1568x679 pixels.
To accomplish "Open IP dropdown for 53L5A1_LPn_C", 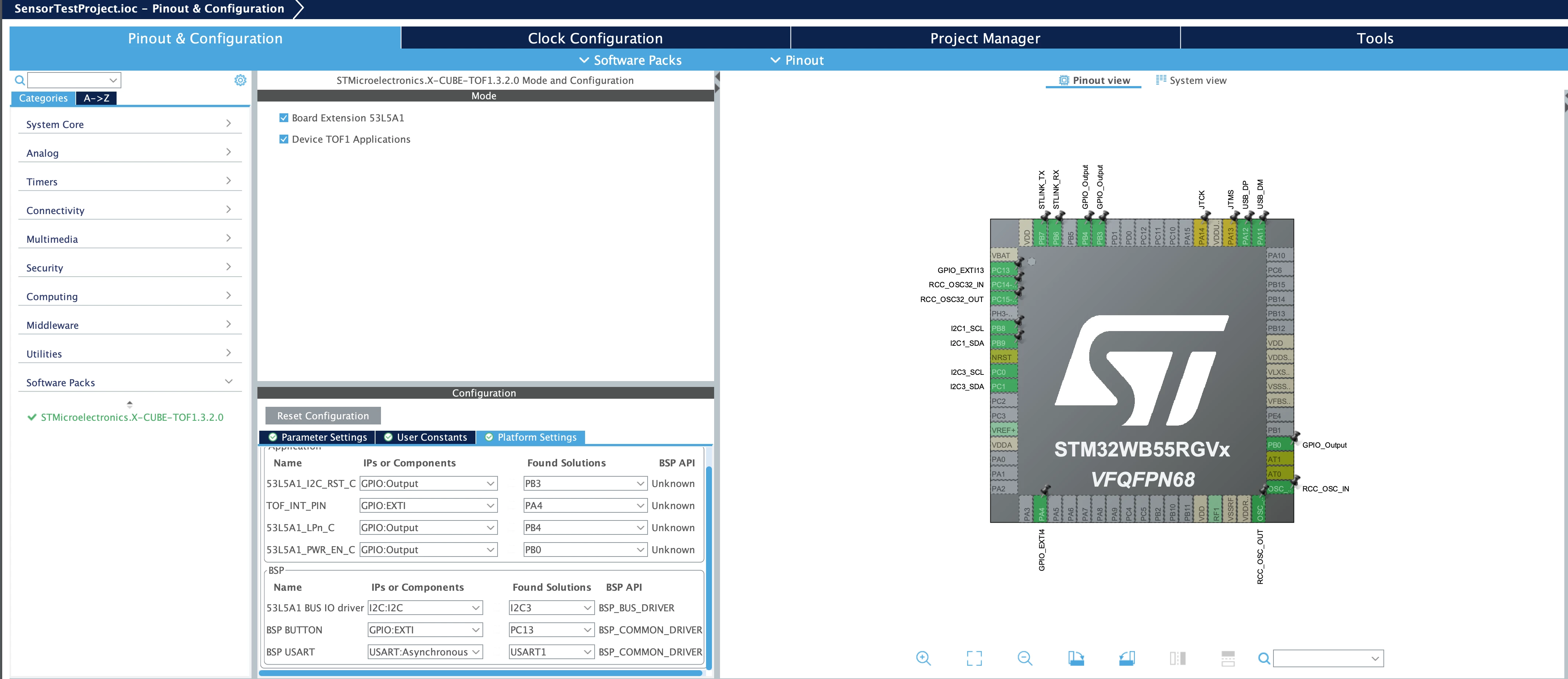I will click(428, 527).
